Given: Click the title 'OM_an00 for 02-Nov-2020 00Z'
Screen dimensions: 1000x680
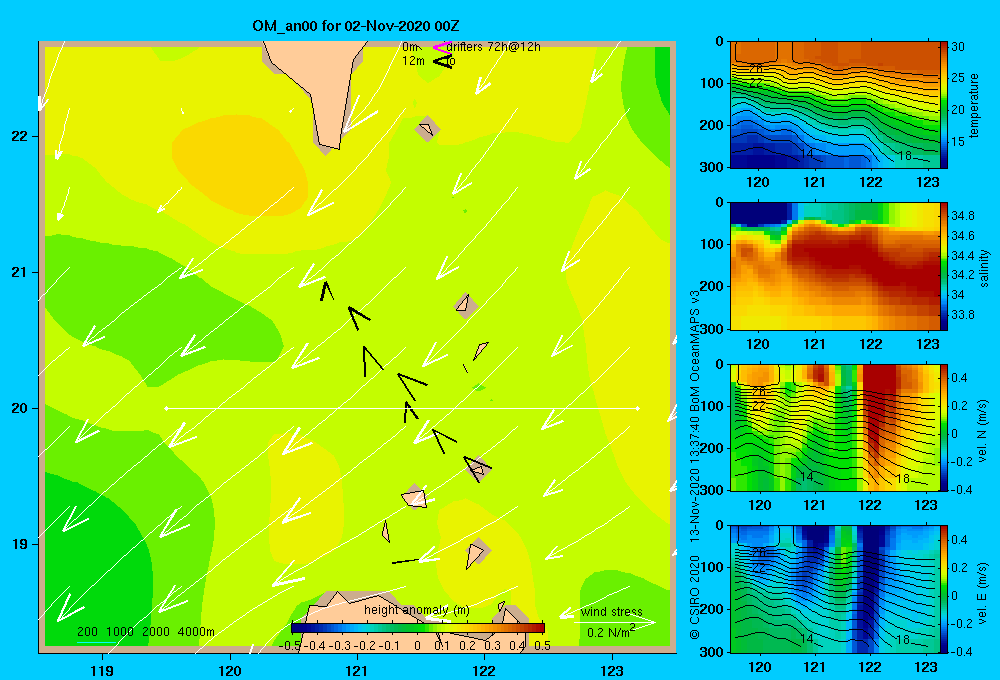Looking at the screenshot, I should pos(356,26).
